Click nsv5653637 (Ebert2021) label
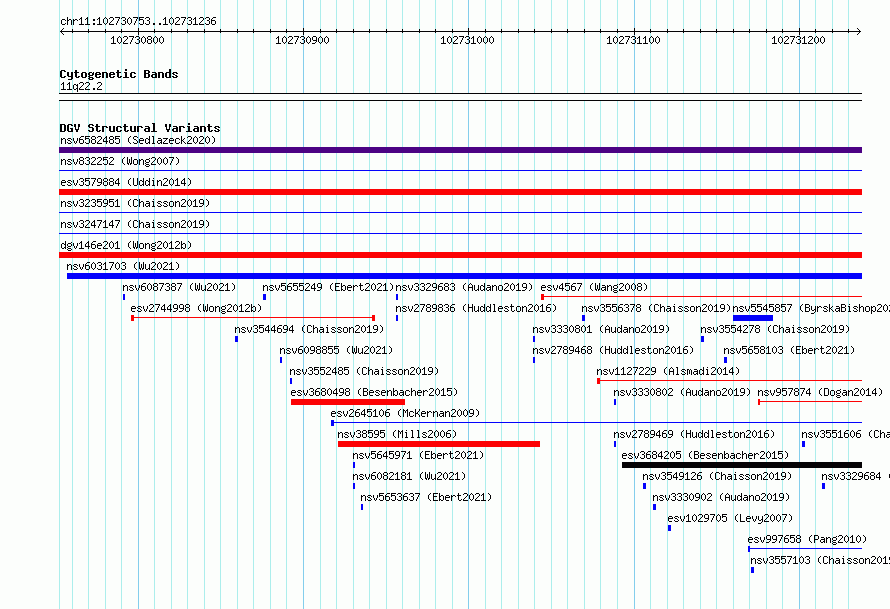 tap(426, 497)
